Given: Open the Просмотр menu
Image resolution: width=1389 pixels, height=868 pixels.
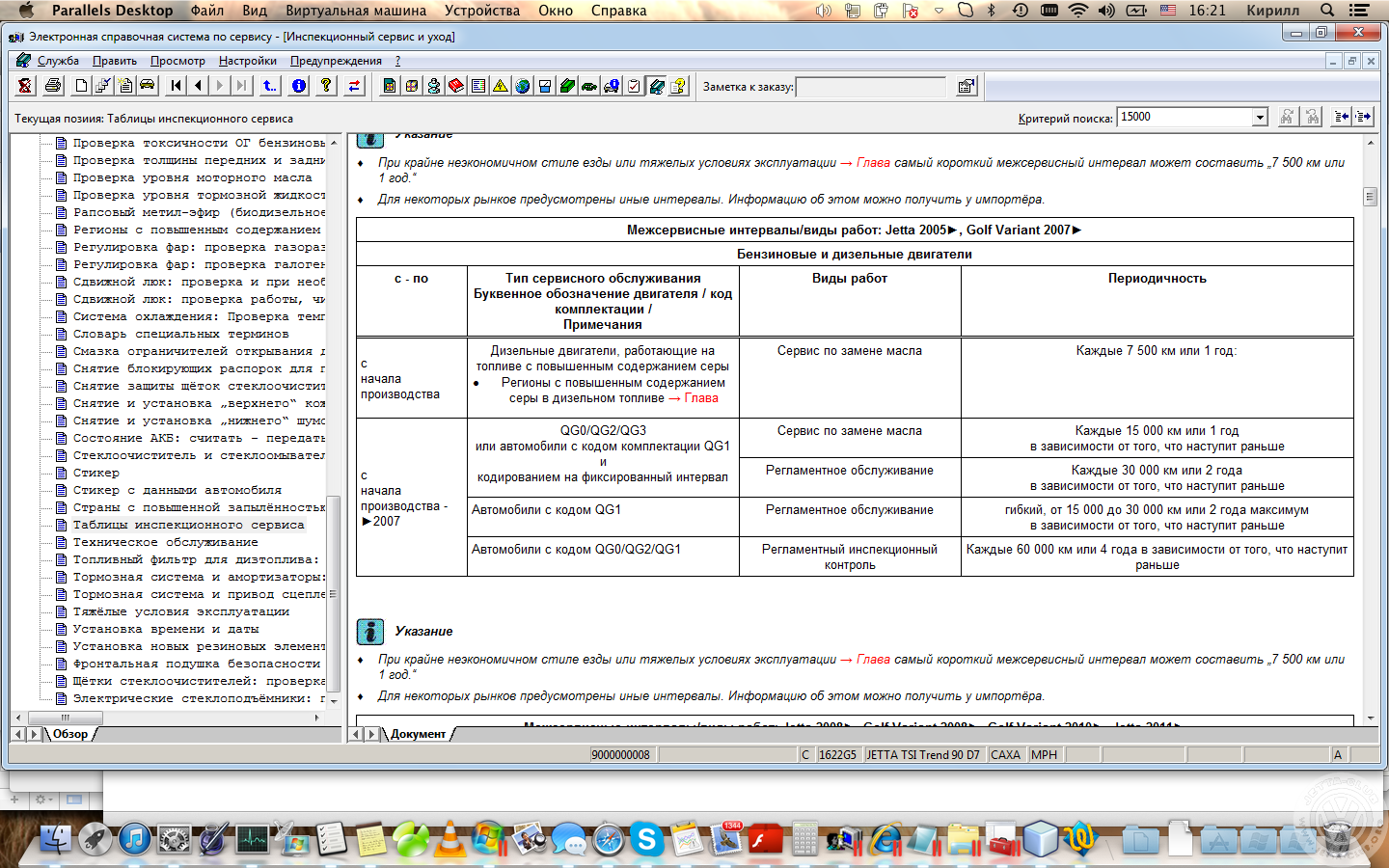Looking at the screenshot, I should click(x=177, y=61).
